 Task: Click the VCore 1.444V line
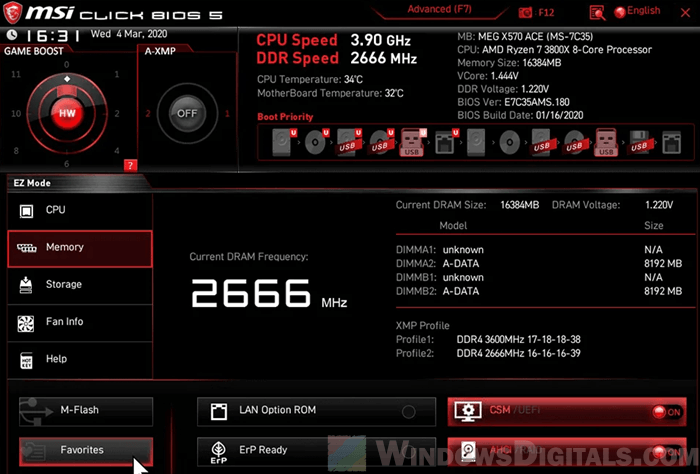(x=488, y=76)
